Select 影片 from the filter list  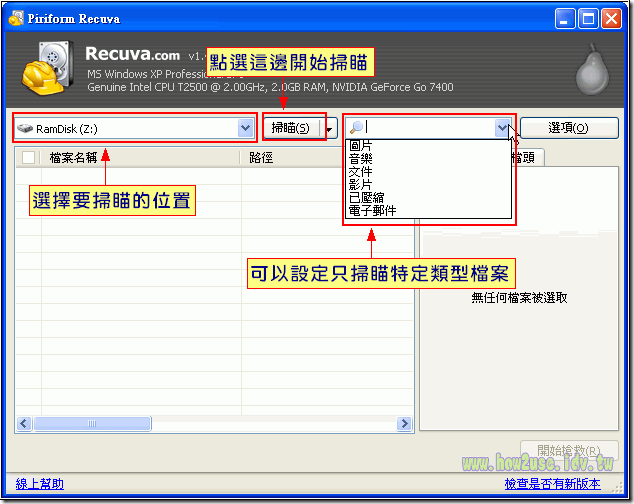tap(428, 184)
